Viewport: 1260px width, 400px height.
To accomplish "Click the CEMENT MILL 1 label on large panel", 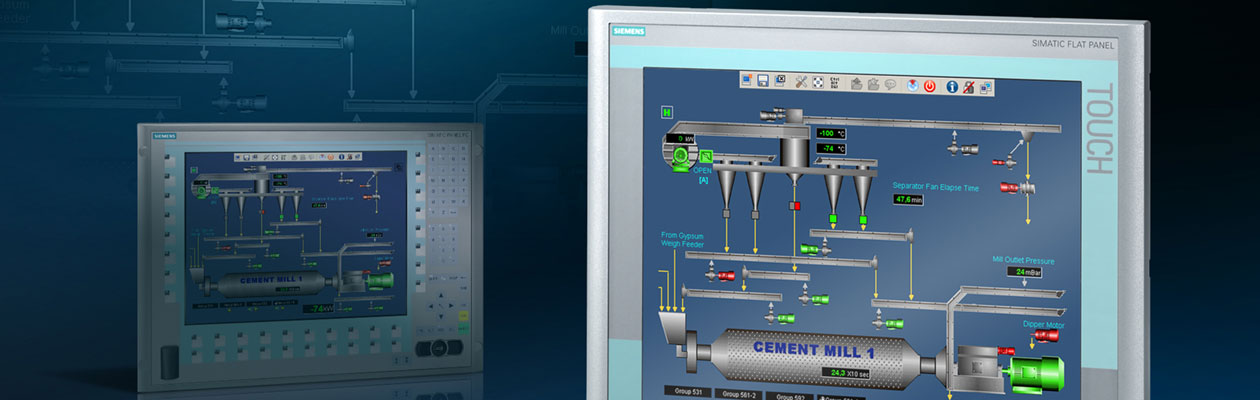I will (814, 349).
